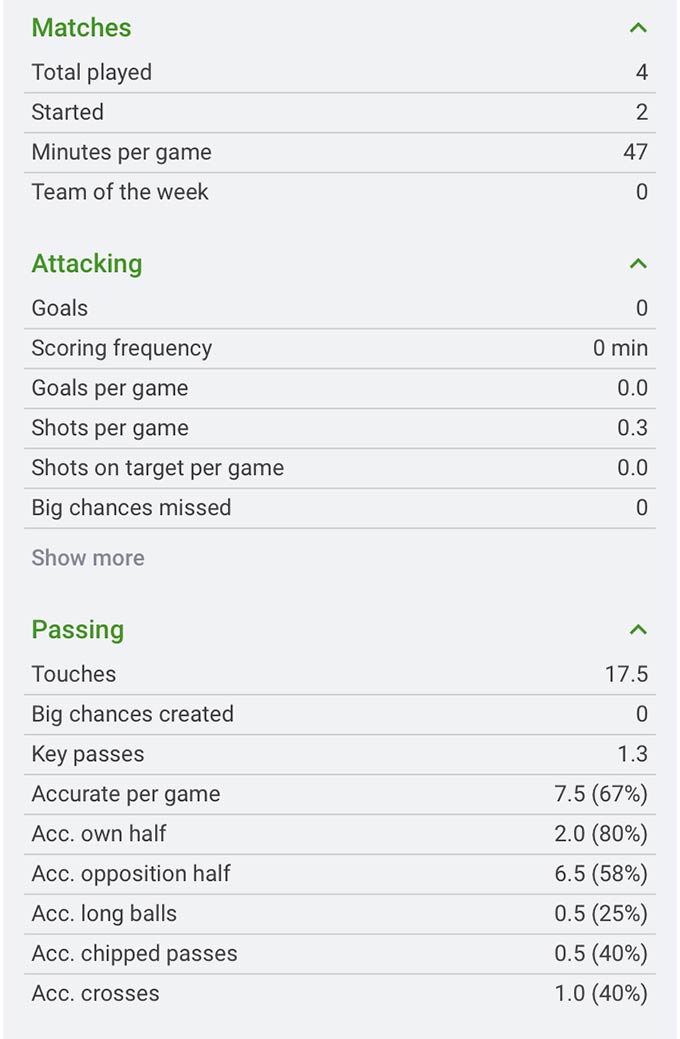Viewport: 680px width, 1039px height.
Task: Click the Big chances missed row
Action: pos(340,508)
